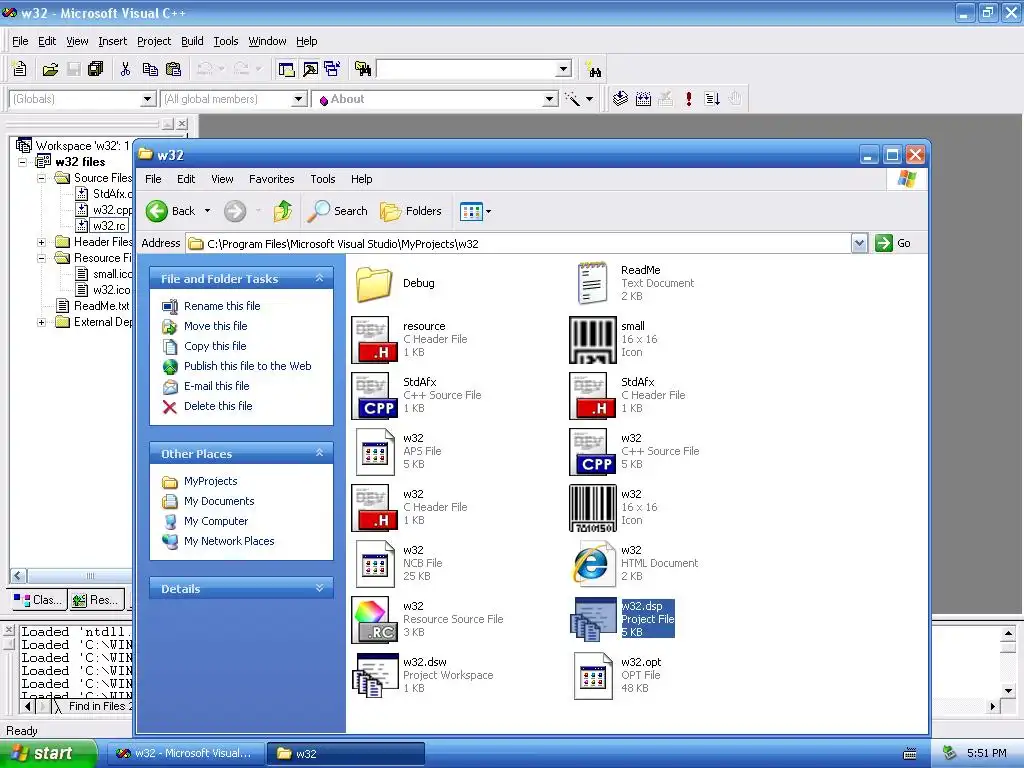The width and height of the screenshot is (1024, 768).
Task: Open the Globals class dropdown
Action: tap(148, 99)
